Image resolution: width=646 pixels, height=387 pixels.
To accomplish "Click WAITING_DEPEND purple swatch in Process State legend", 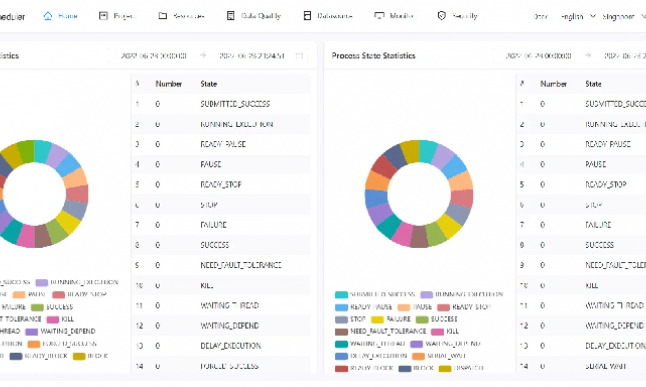I will click(416, 344).
